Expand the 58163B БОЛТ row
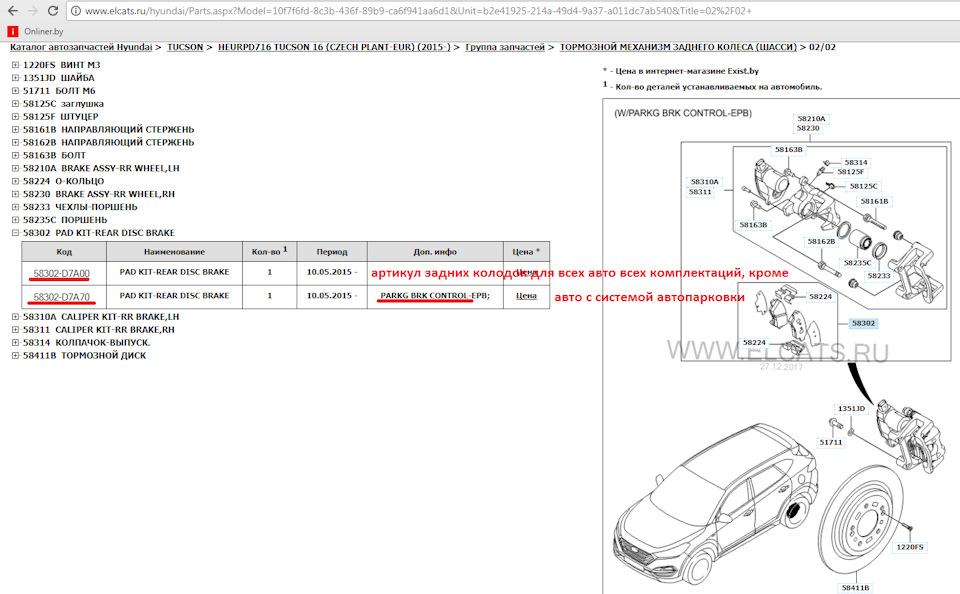 [x=15, y=155]
